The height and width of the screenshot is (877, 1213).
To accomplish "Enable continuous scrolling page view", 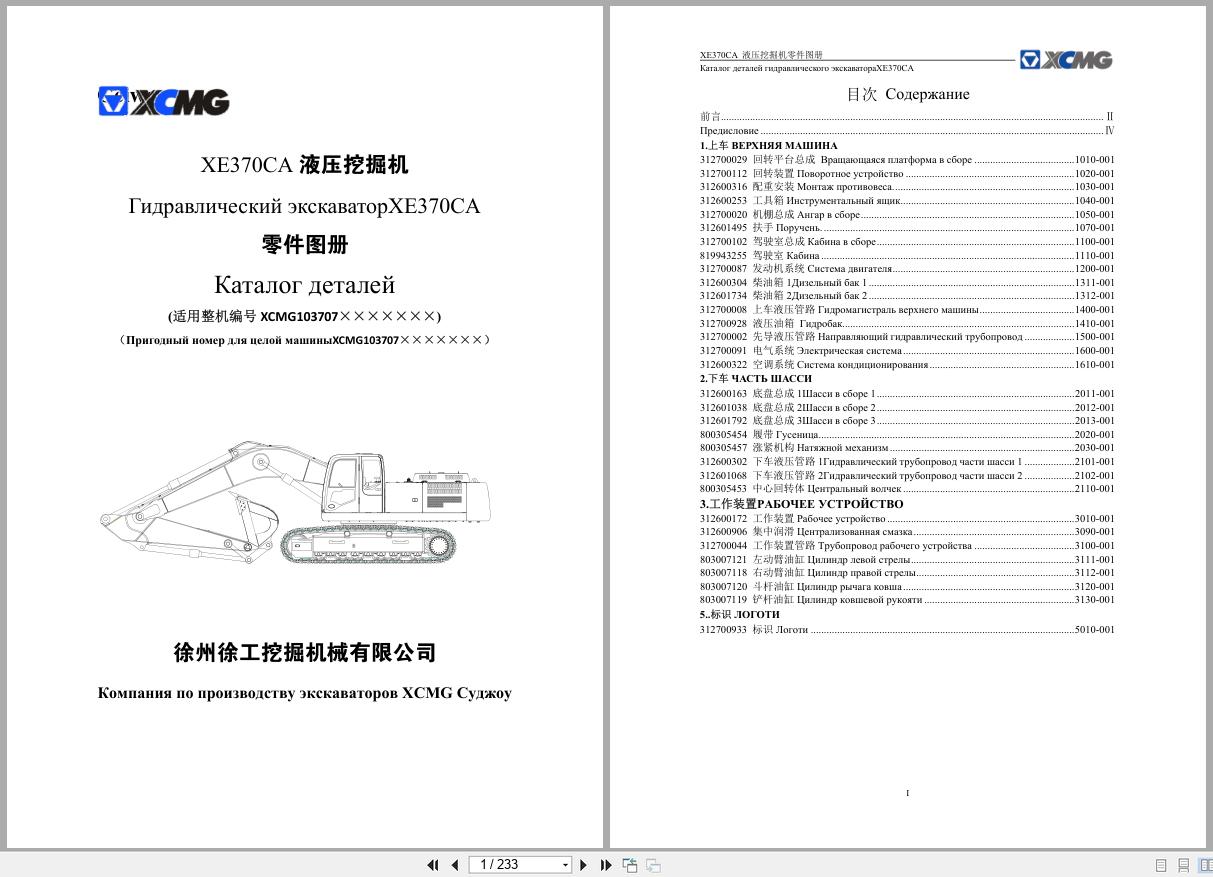I will pos(1183,864).
